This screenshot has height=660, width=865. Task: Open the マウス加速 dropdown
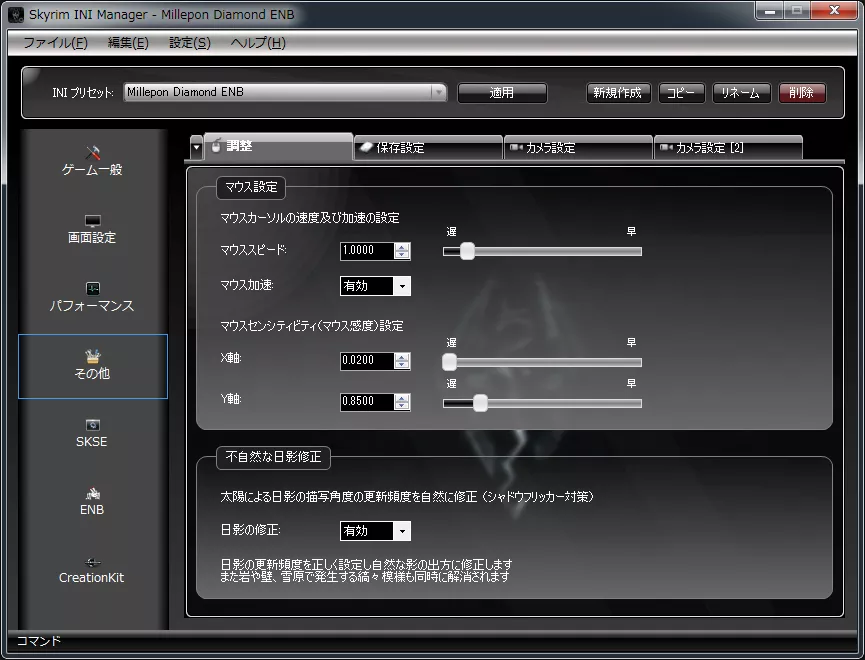[375, 286]
